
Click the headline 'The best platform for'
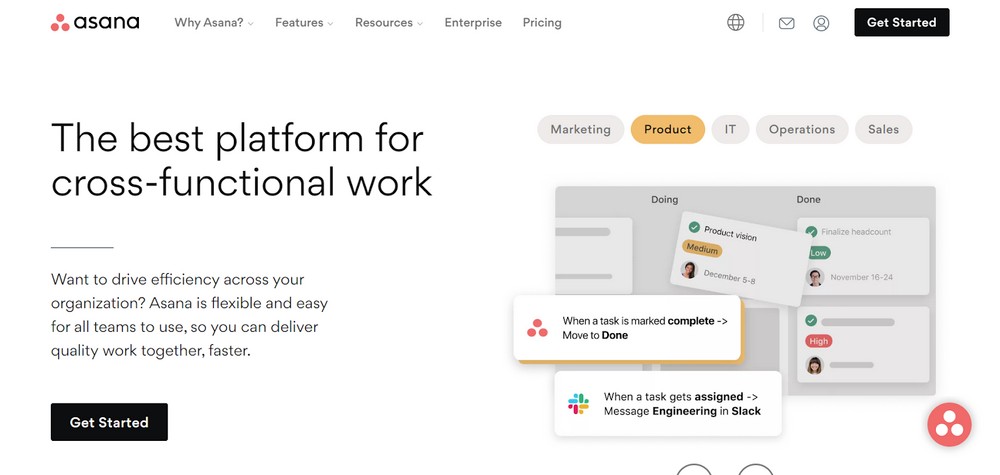(237, 137)
